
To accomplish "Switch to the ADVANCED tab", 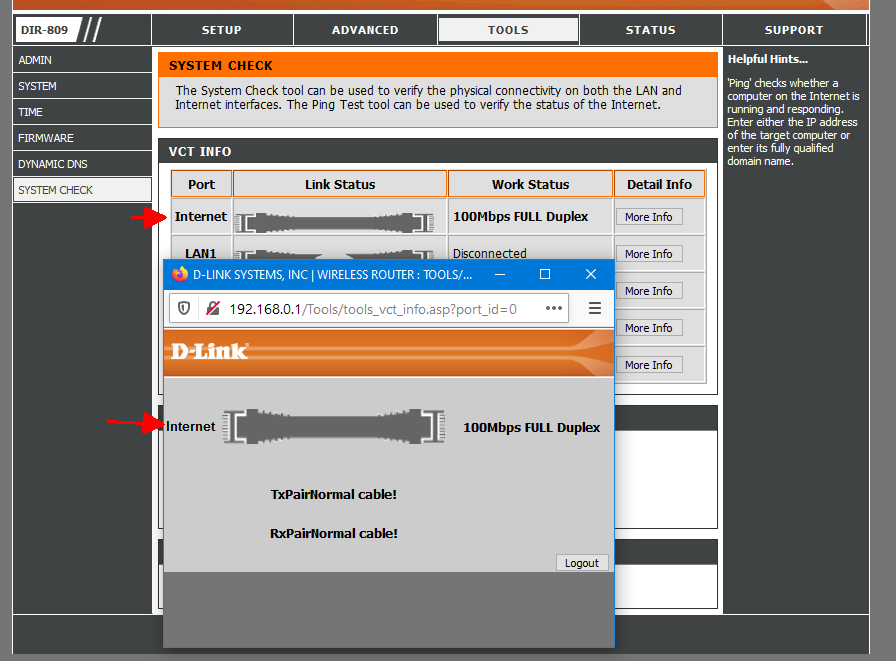I will click(365, 30).
